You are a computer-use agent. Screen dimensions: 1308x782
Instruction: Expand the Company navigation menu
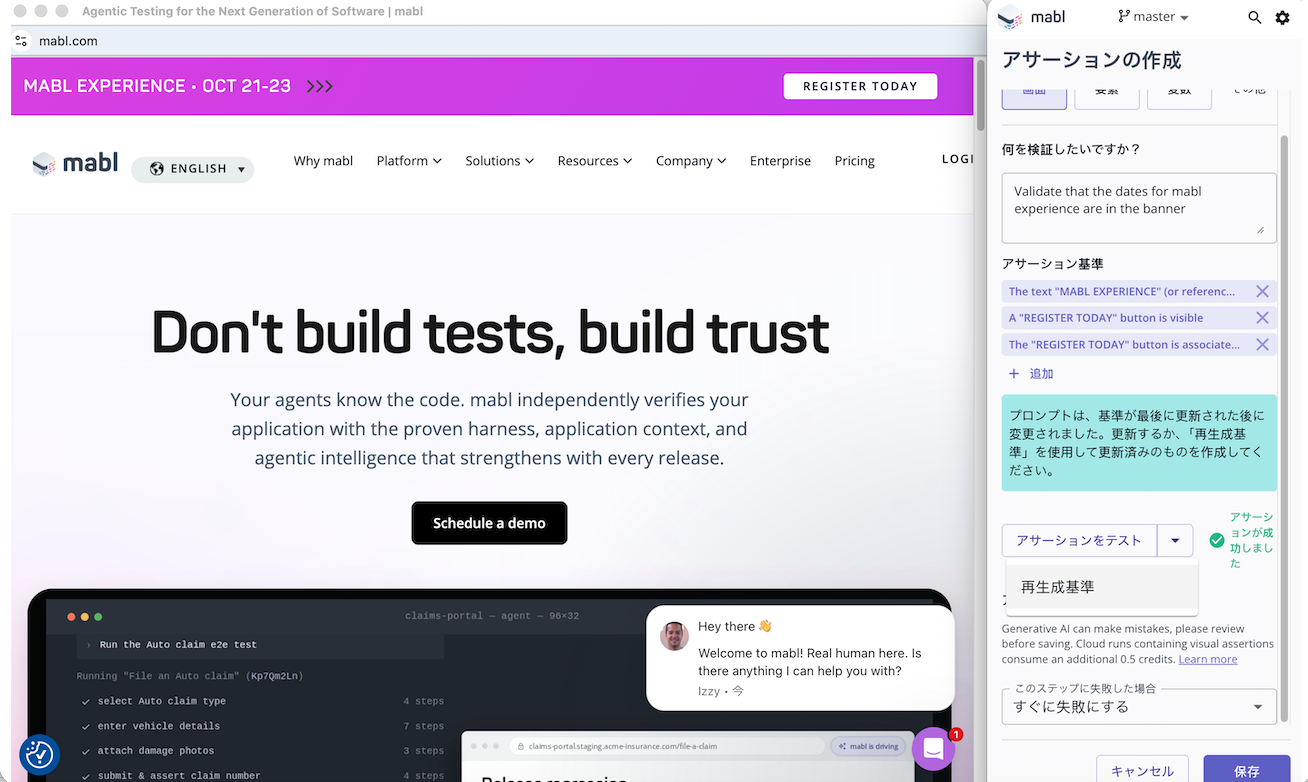691,161
